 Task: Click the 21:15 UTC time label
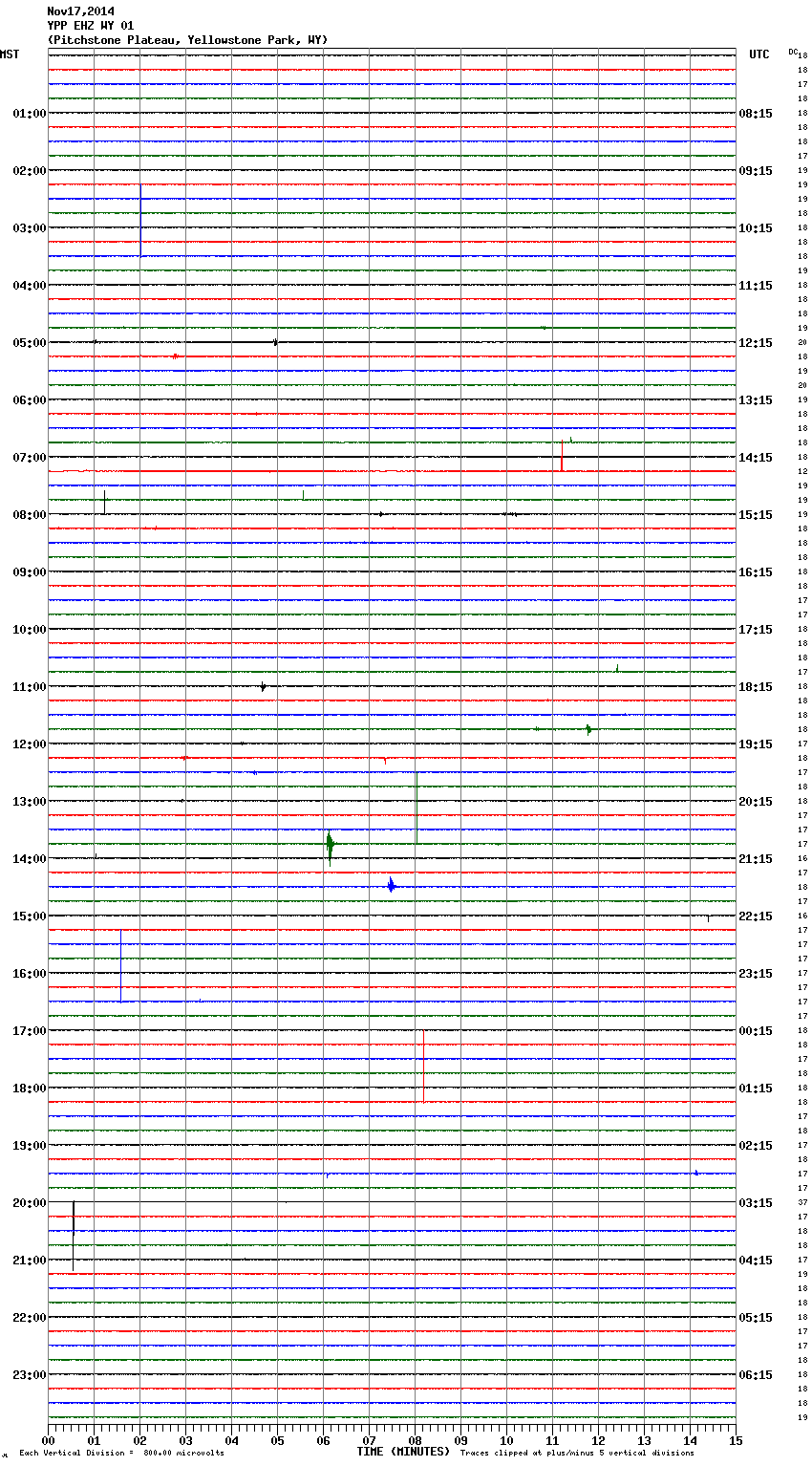pyautogui.click(x=756, y=859)
